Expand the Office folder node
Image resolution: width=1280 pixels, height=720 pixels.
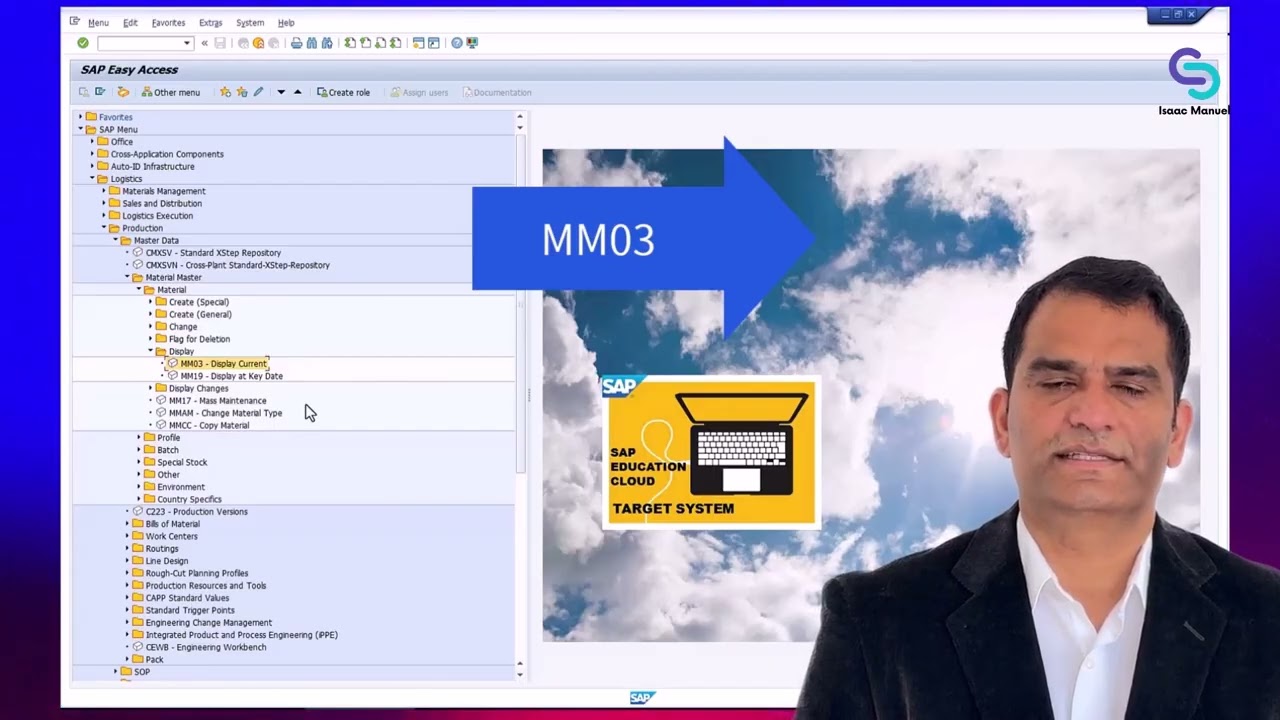point(92,142)
